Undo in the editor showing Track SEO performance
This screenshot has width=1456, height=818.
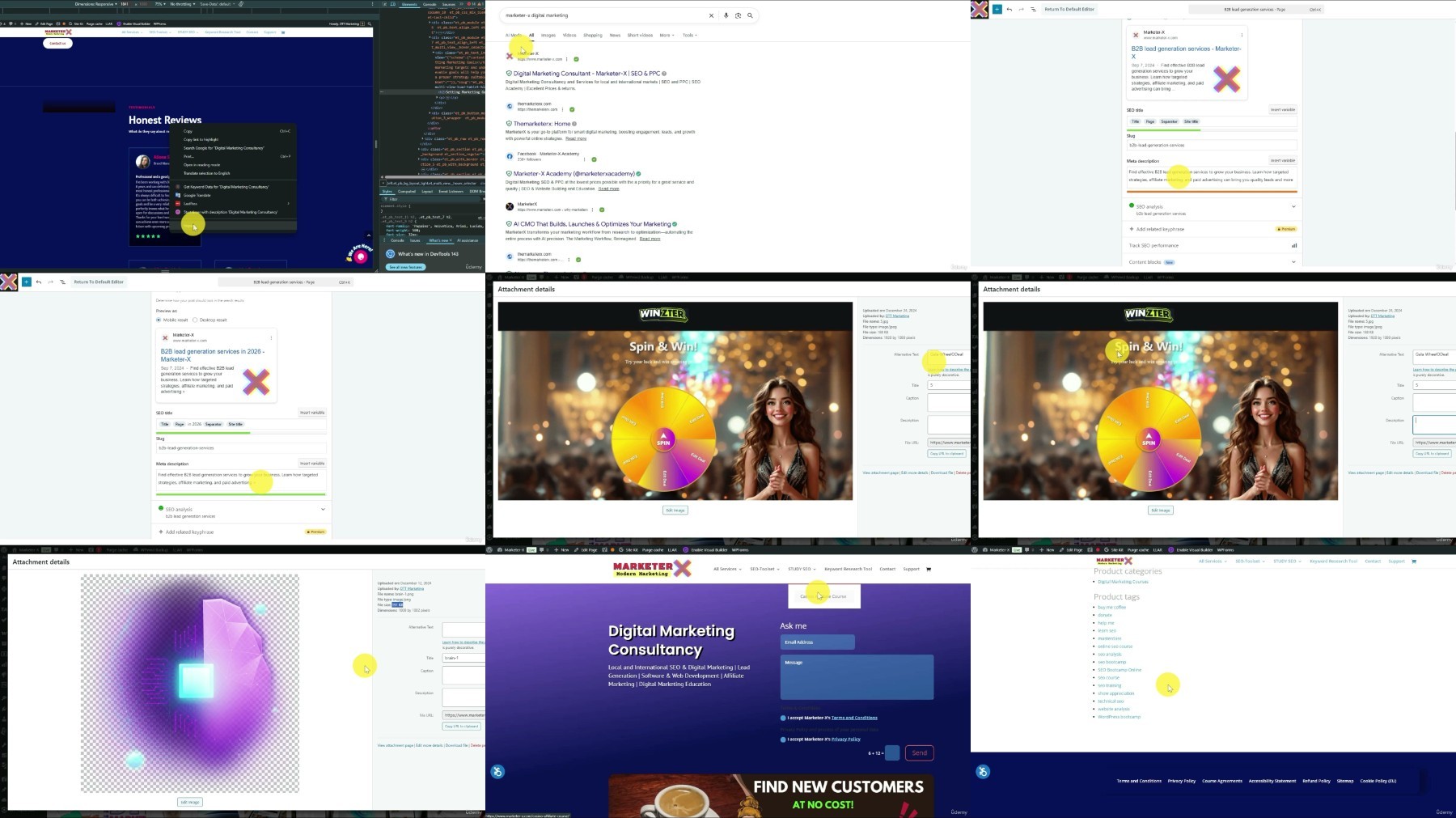1009,9
